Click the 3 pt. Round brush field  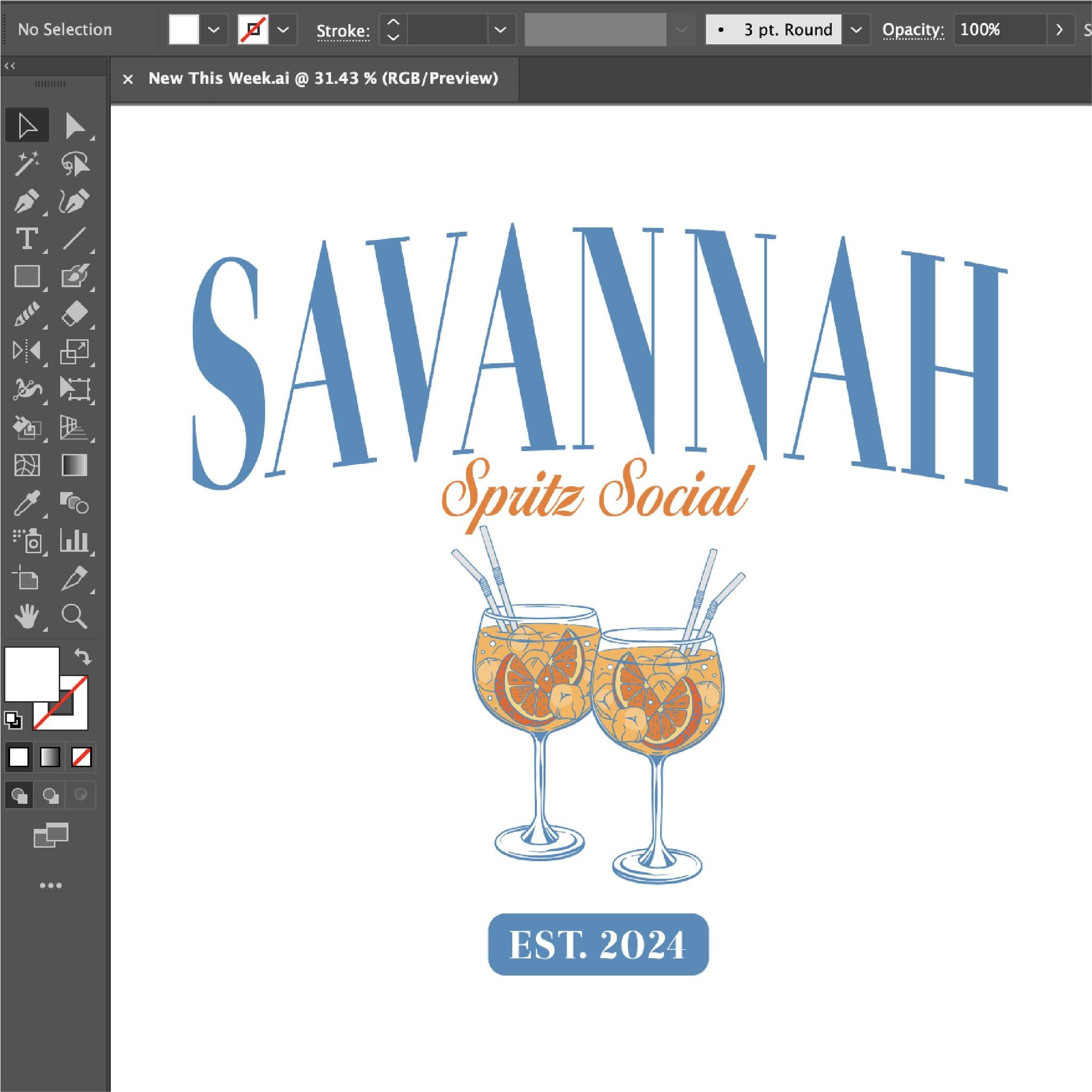[x=773, y=29]
